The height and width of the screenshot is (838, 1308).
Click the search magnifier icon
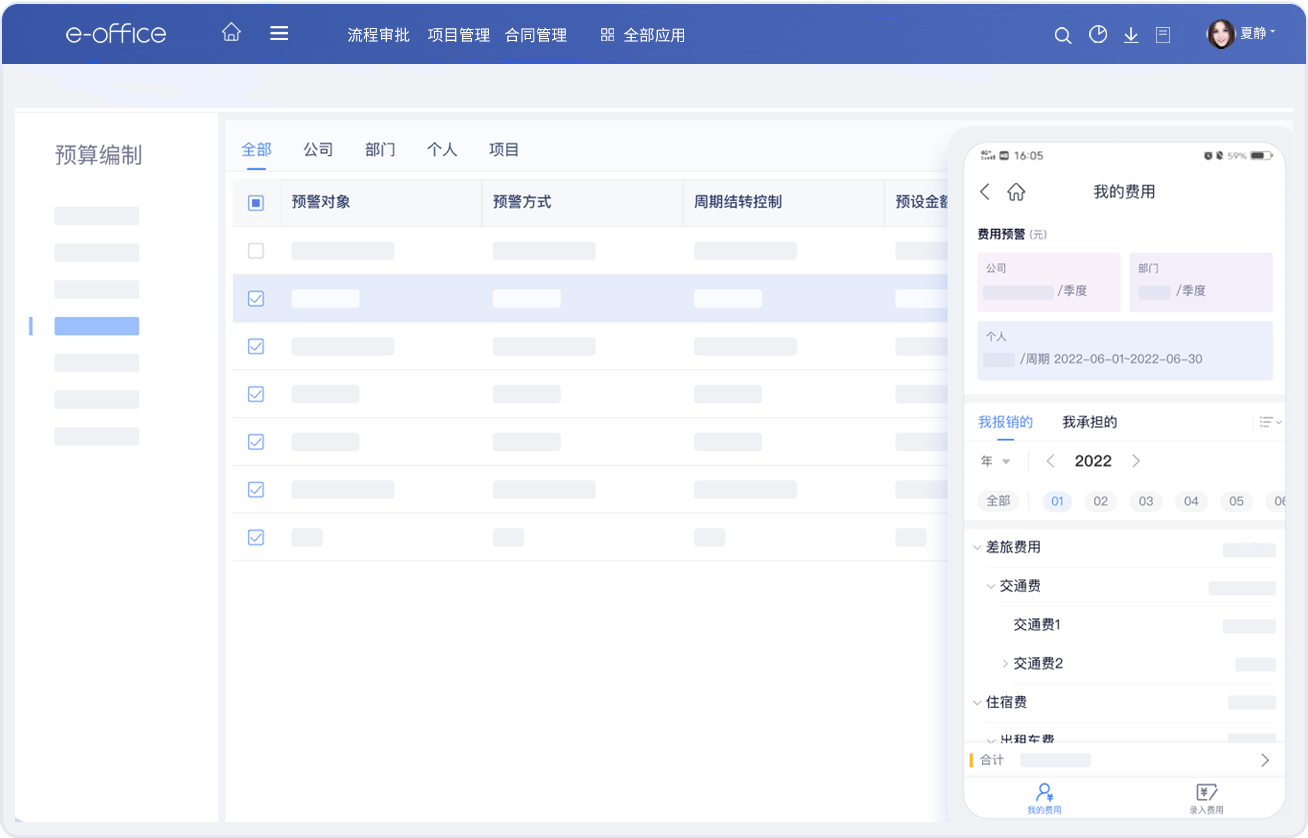[1063, 35]
